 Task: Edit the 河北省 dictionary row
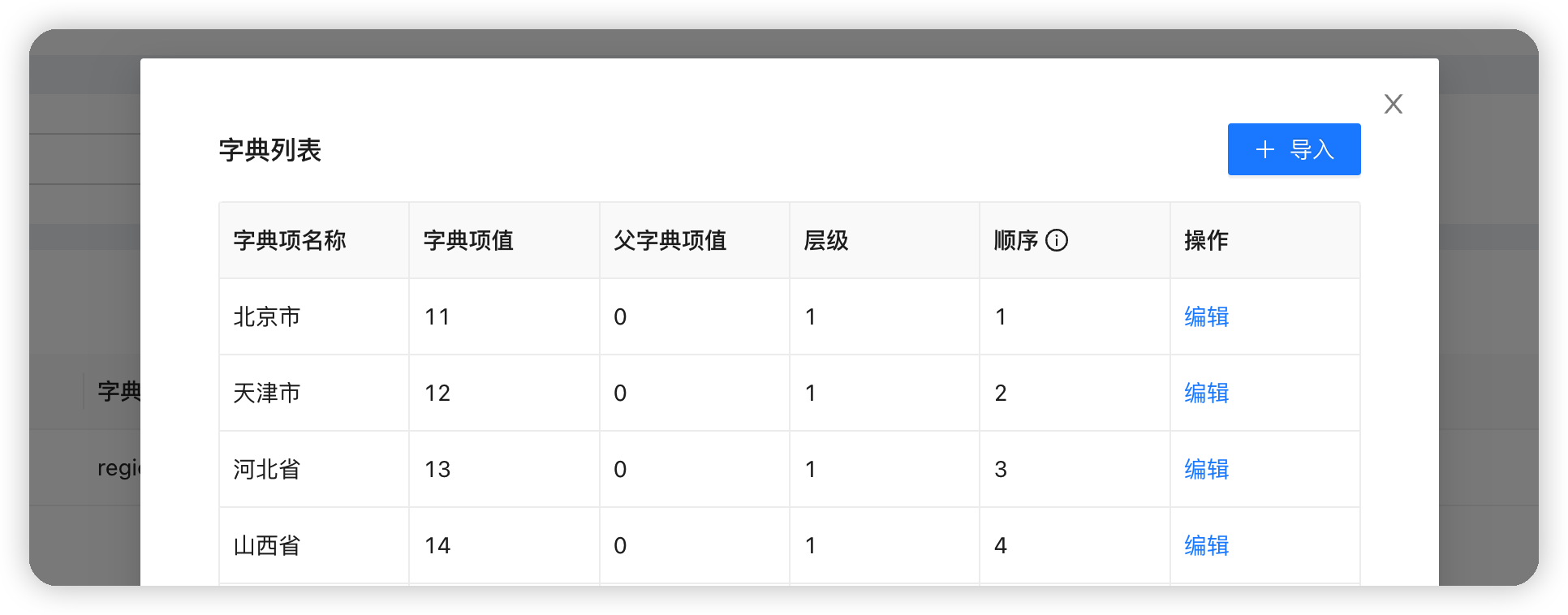1206,469
